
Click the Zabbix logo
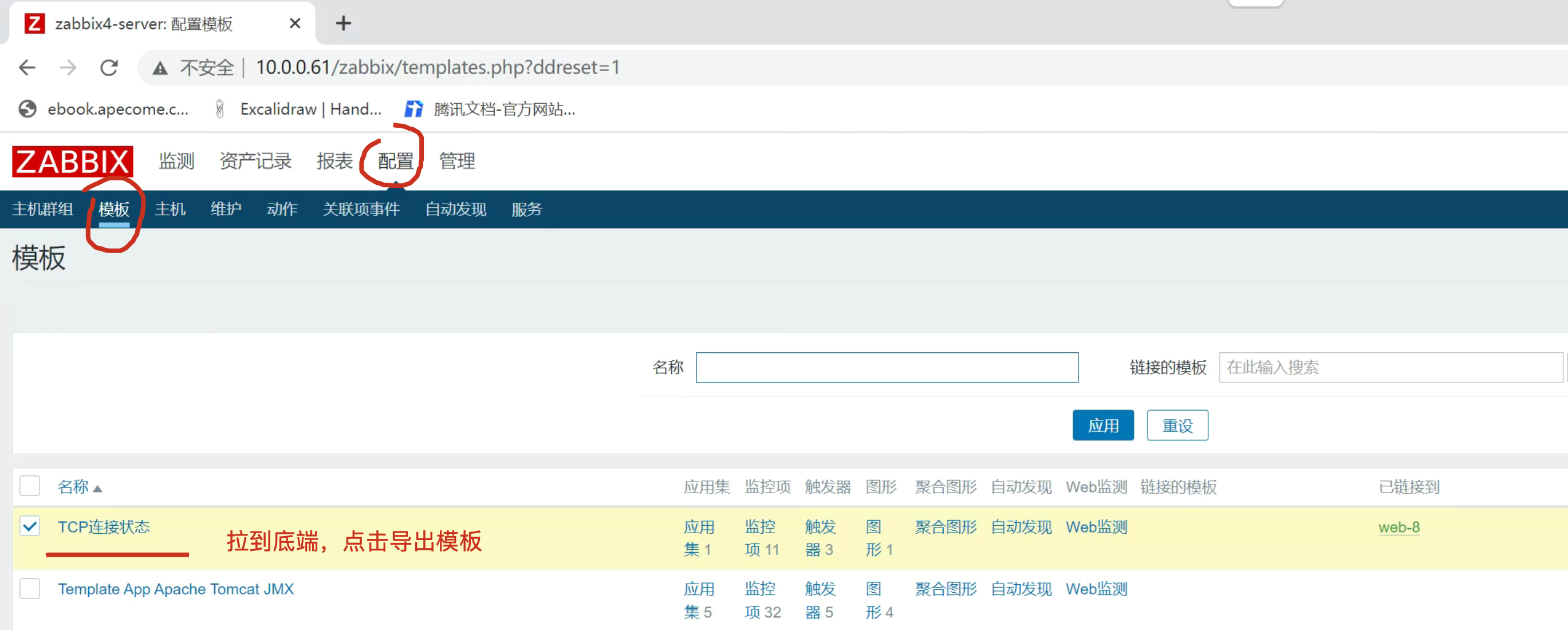coord(72,162)
